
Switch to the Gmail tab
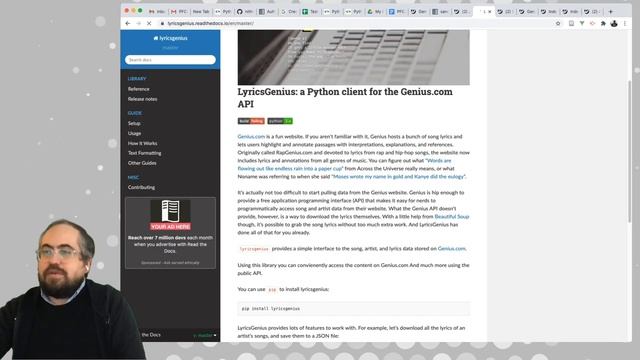(x=179, y=11)
